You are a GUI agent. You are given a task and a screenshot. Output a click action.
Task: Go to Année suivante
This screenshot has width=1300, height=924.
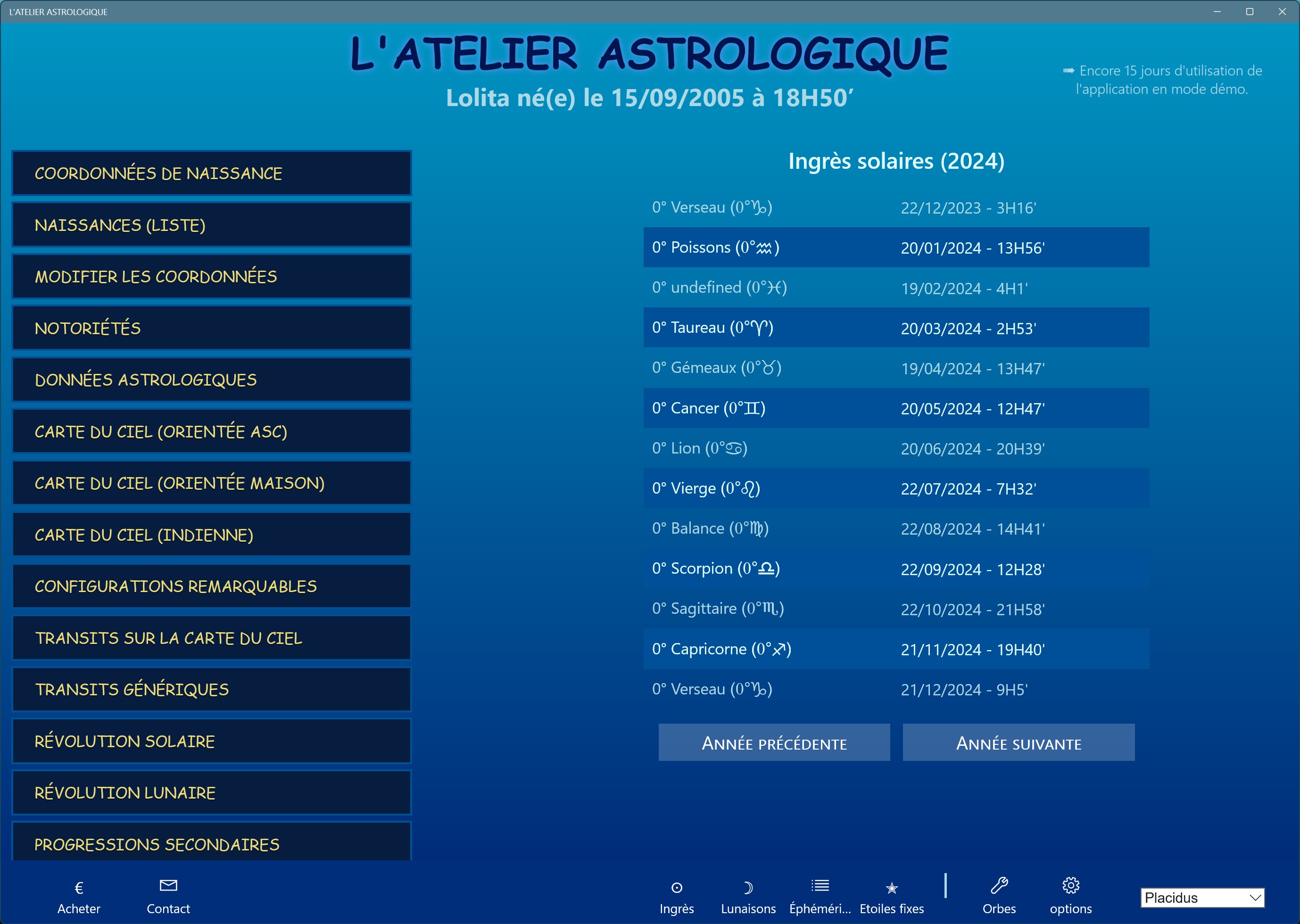point(1018,742)
